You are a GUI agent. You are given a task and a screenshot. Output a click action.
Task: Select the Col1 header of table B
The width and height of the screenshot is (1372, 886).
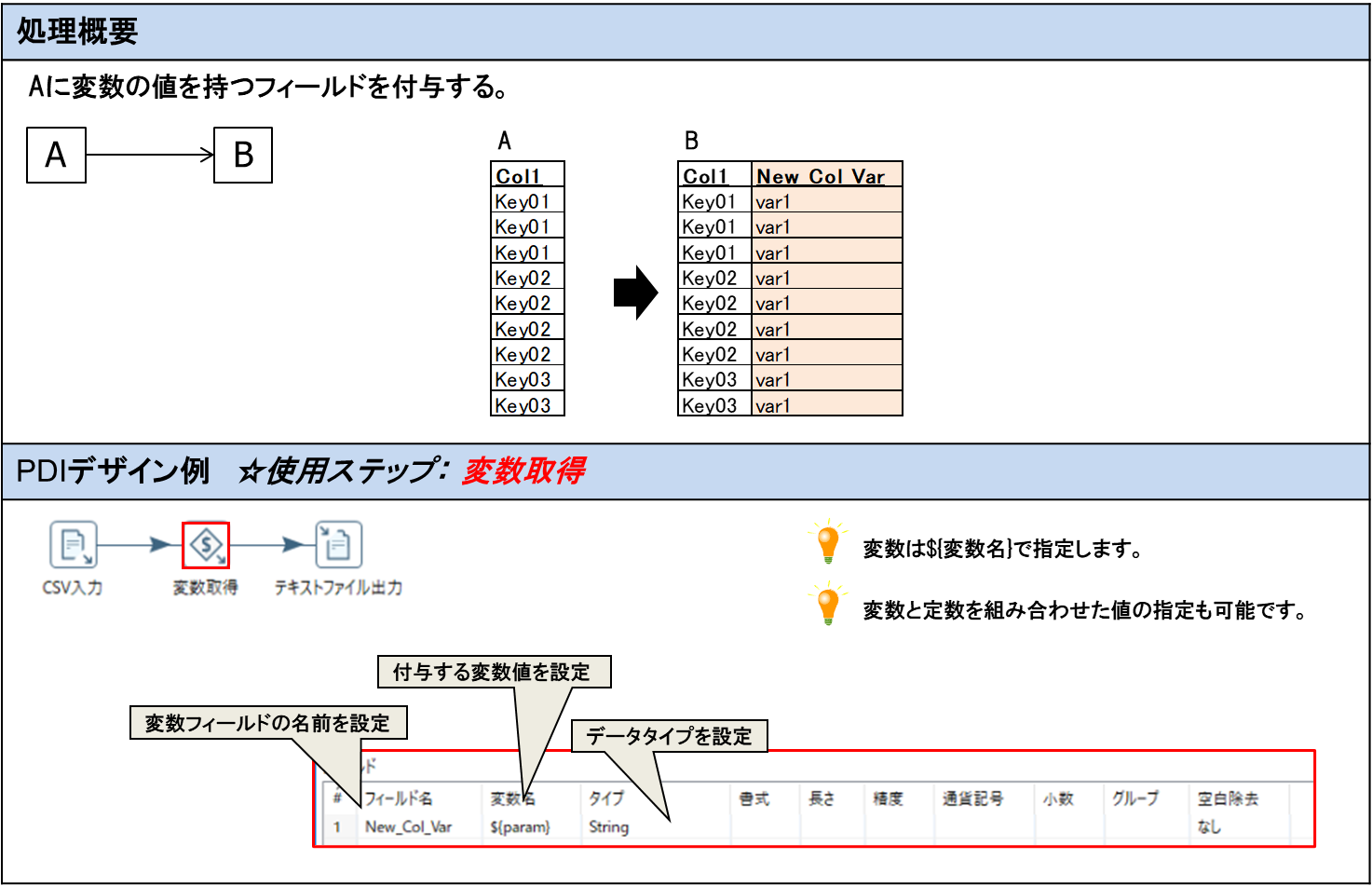click(714, 175)
